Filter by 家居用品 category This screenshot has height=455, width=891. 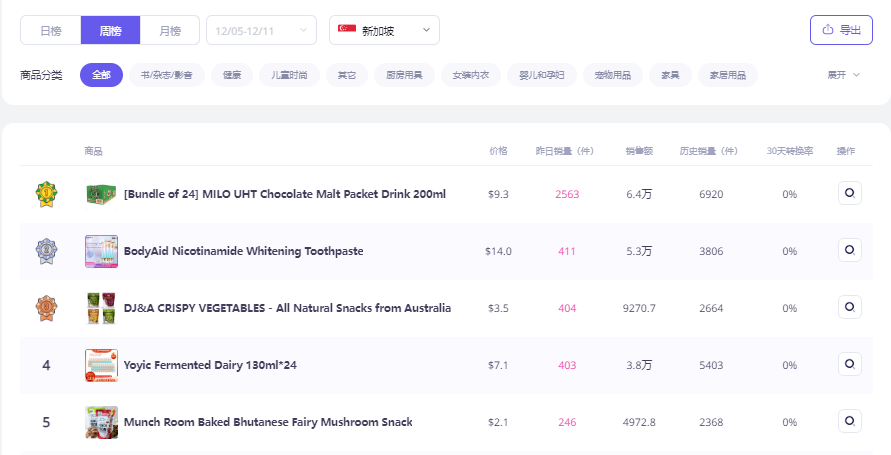(x=727, y=75)
